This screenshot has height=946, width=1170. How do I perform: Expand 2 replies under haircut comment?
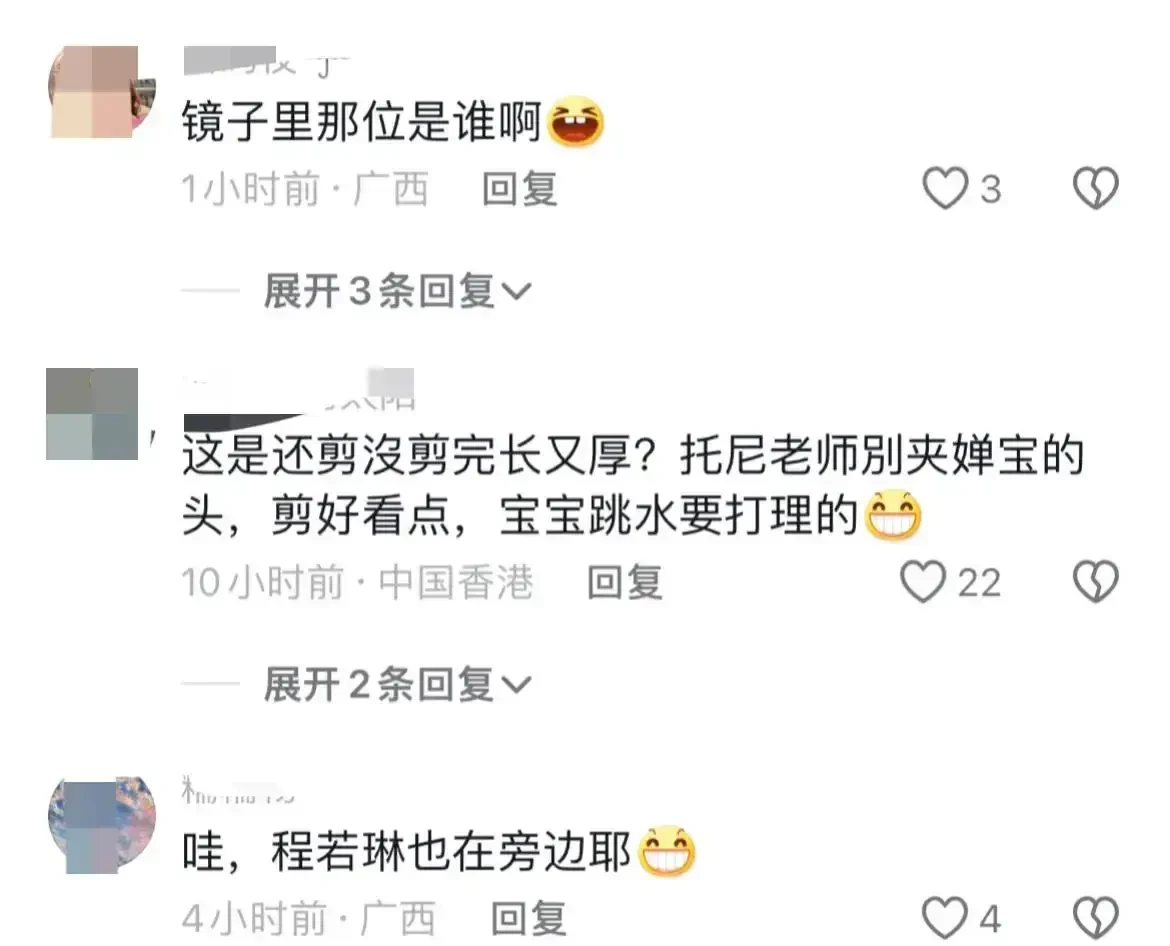point(397,684)
